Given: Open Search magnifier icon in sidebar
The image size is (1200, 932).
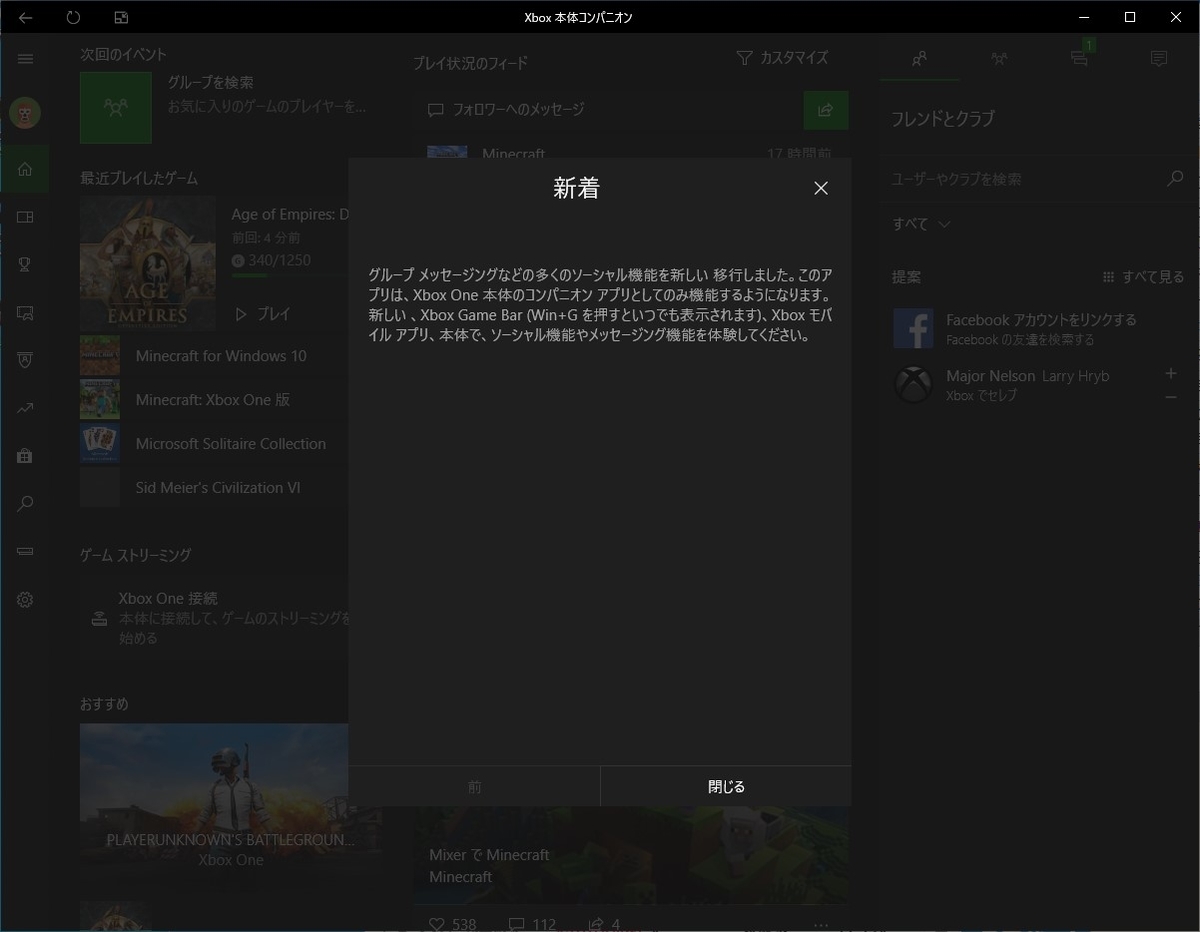Looking at the screenshot, I should pos(25,504).
